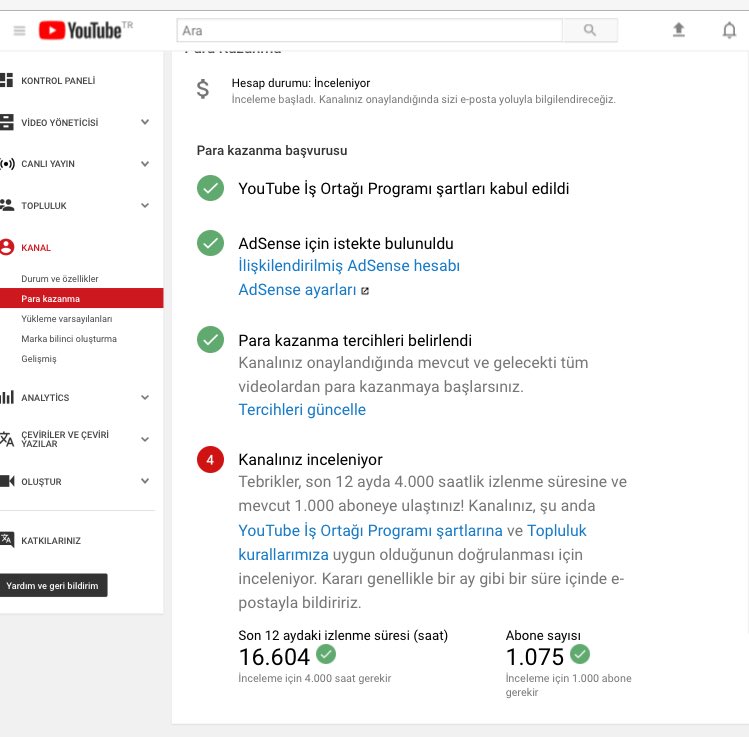Screen dimensions: 749x737
Task: Click İnceleme için 4.000 saat gerekir text
Action: (314, 678)
